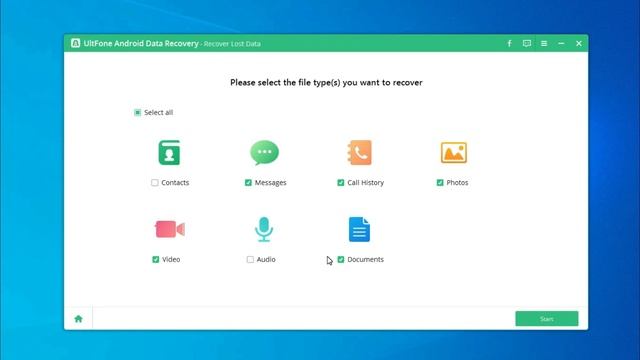Open the Facebook link in title bar
640x360 pixels.
tap(509, 43)
